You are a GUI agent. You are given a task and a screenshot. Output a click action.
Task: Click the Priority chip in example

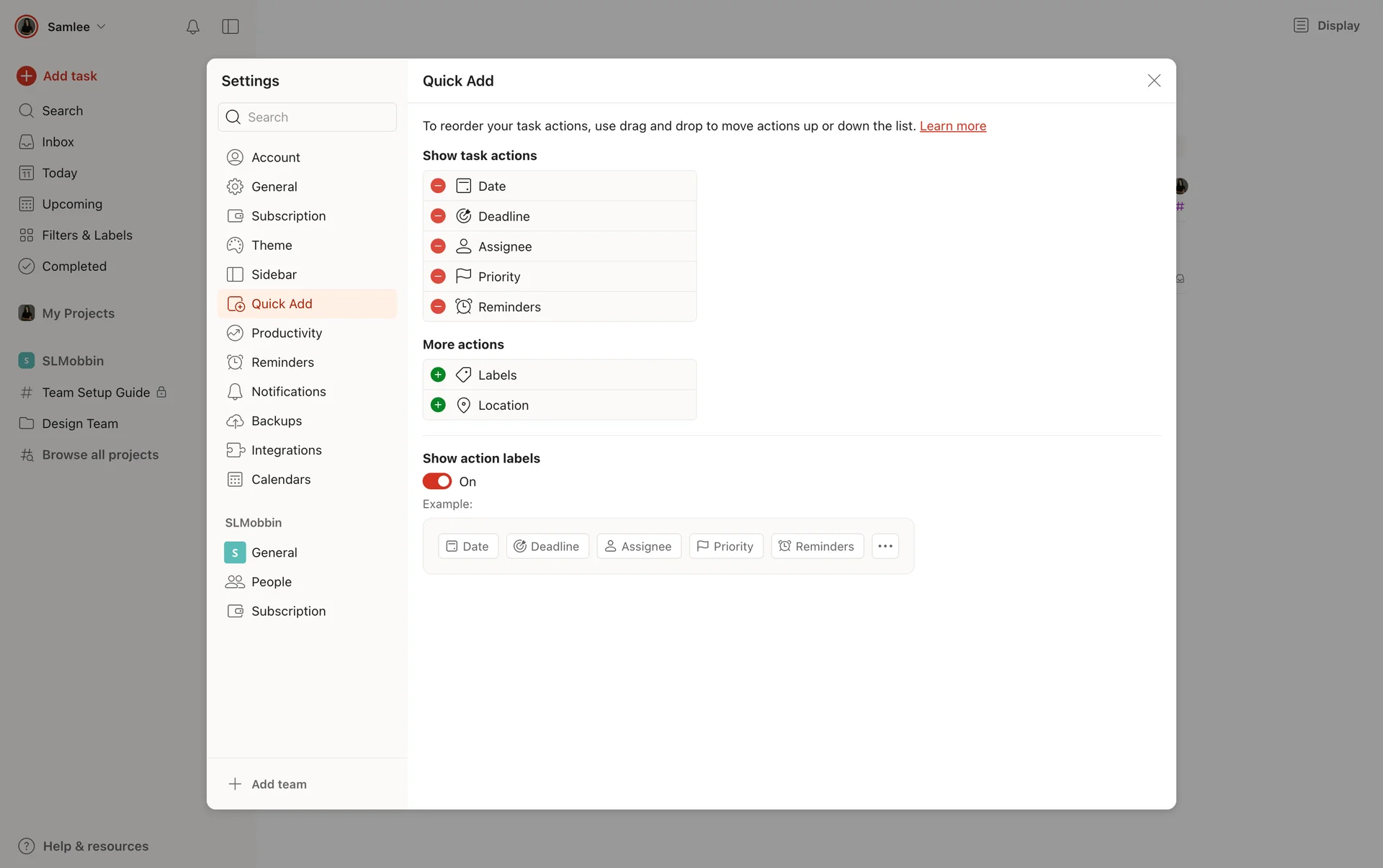725,546
